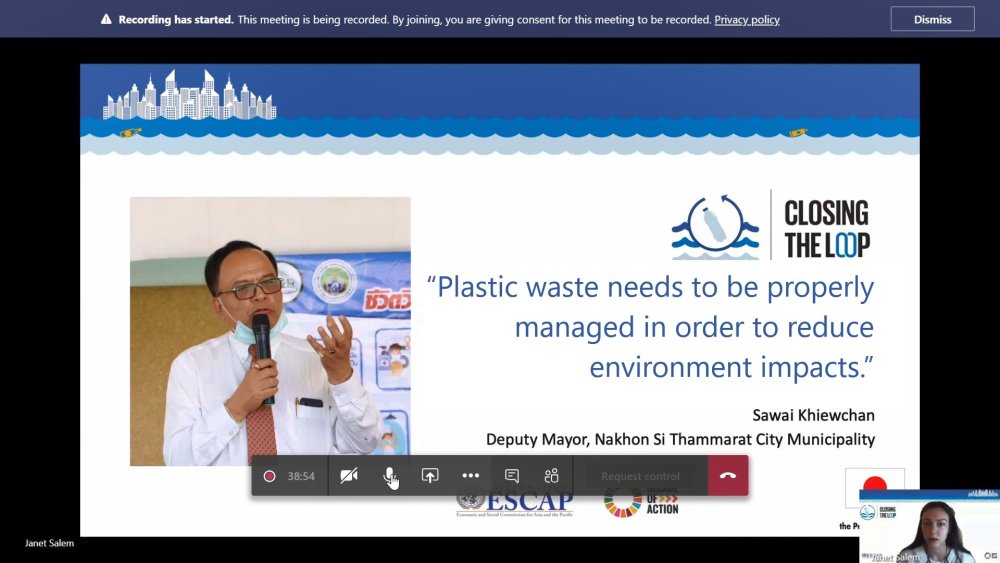Click the red recording indicator dot

[x=269, y=476]
